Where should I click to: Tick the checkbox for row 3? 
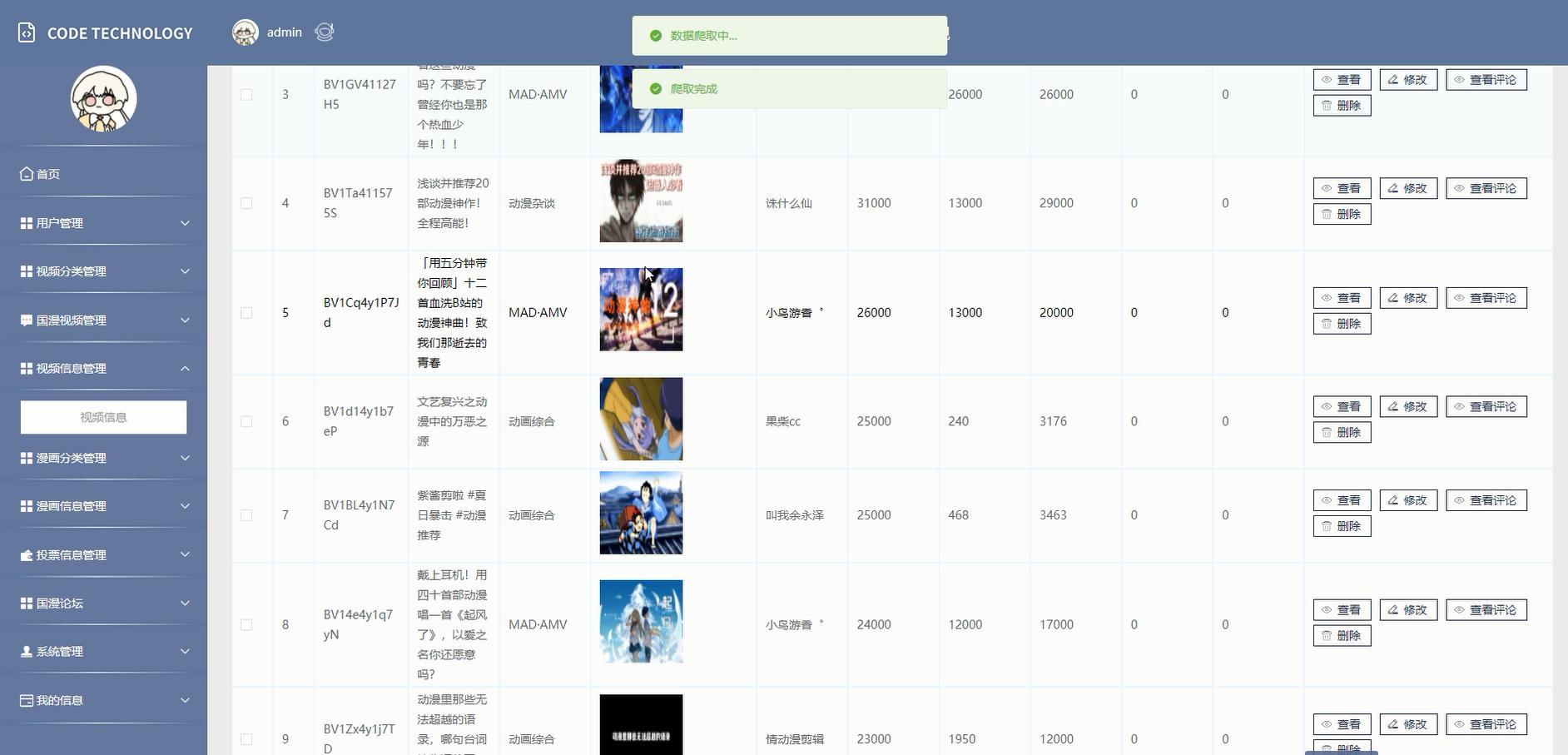click(246, 94)
